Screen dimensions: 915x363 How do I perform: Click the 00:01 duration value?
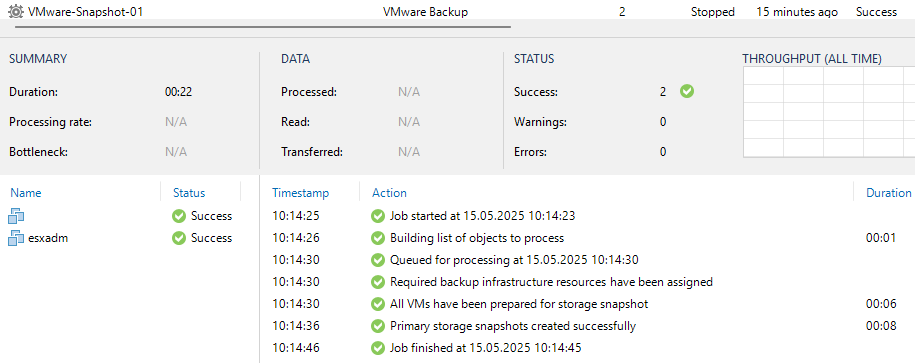(x=881, y=238)
